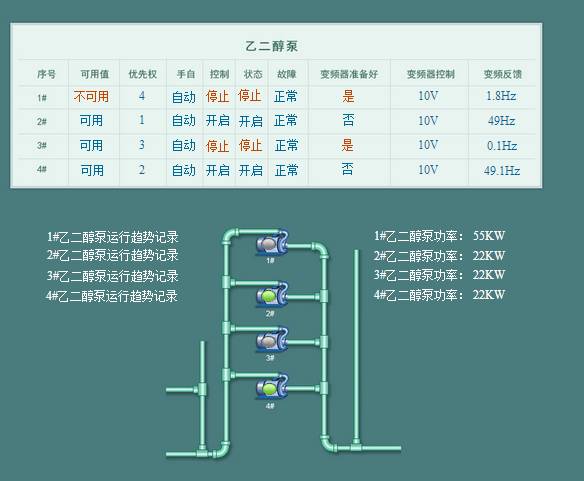Click the 1# glycol pump icon
Screen dimensions: 584x481
(x=272, y=243)
